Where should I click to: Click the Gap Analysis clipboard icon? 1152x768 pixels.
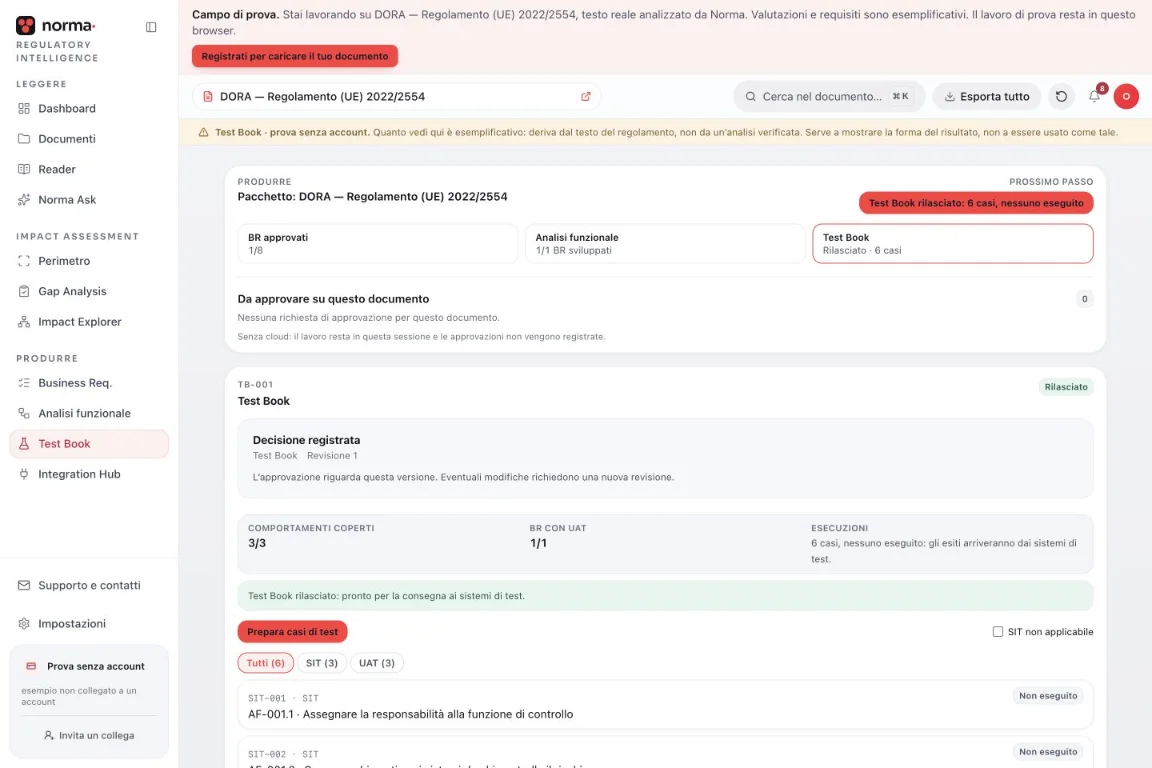click(24, 292)
